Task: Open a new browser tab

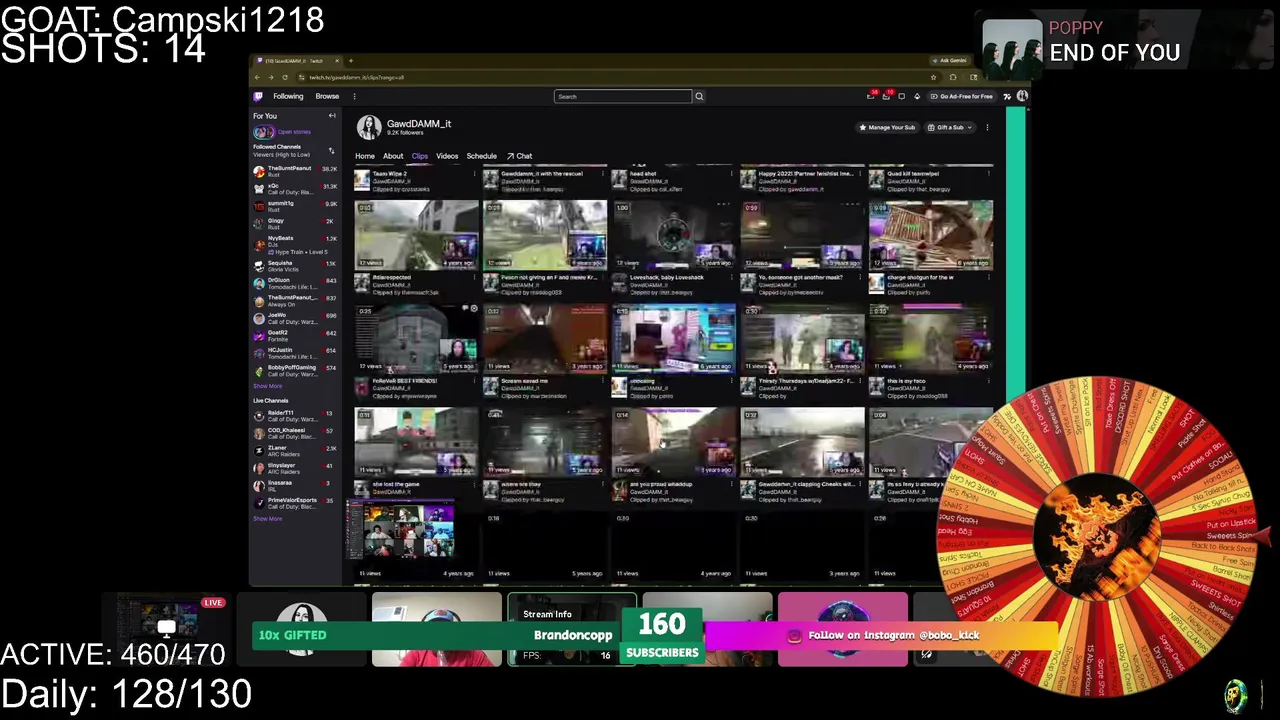Action: 350,61
